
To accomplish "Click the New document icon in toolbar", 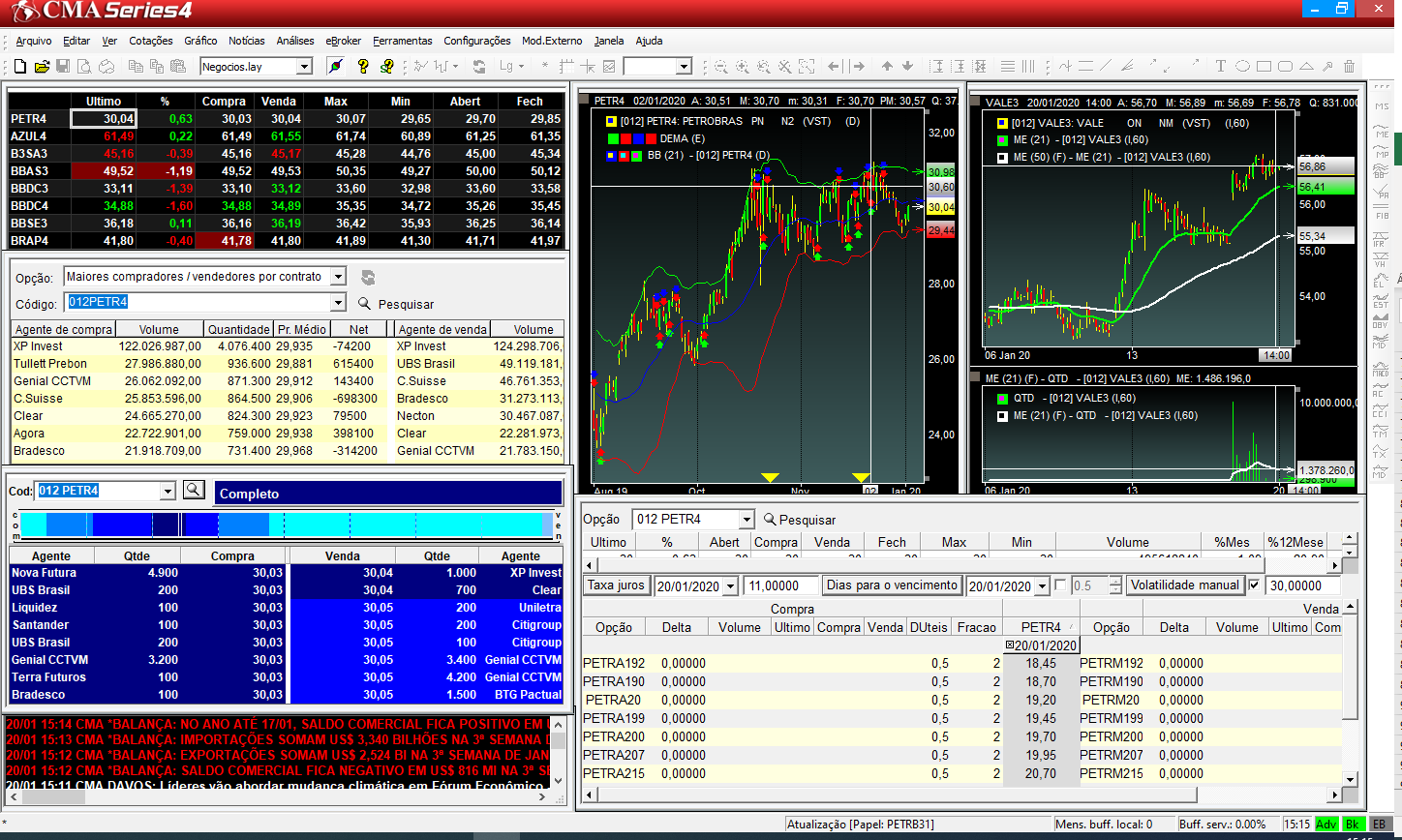I will (x=19, y=67).
